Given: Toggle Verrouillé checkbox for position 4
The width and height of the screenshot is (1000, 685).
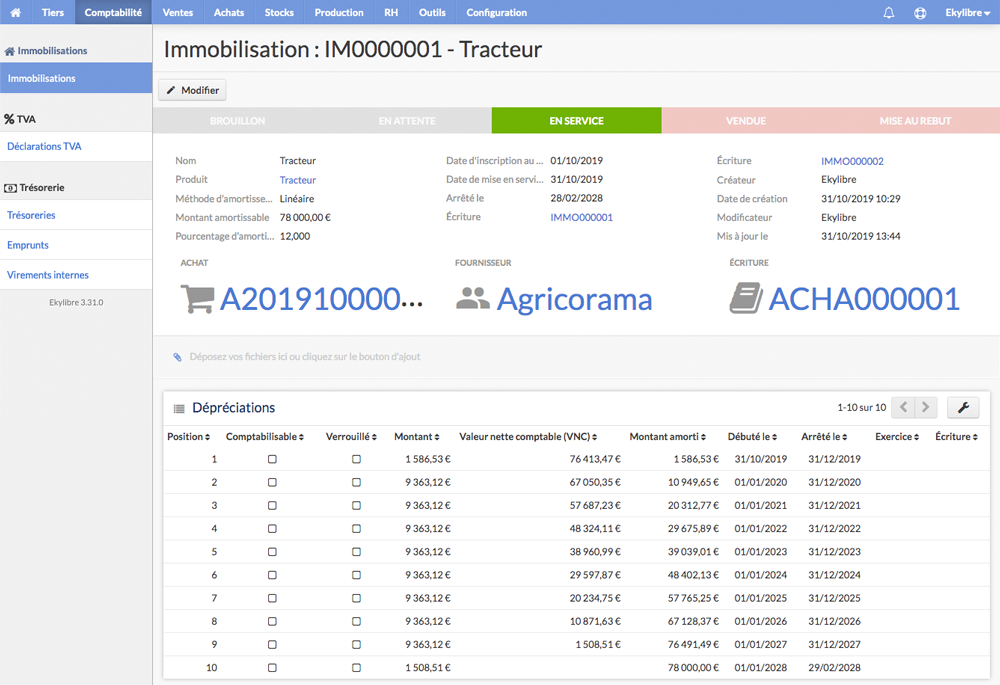Looking at the screenshot, I should click(x=357, y=529).
